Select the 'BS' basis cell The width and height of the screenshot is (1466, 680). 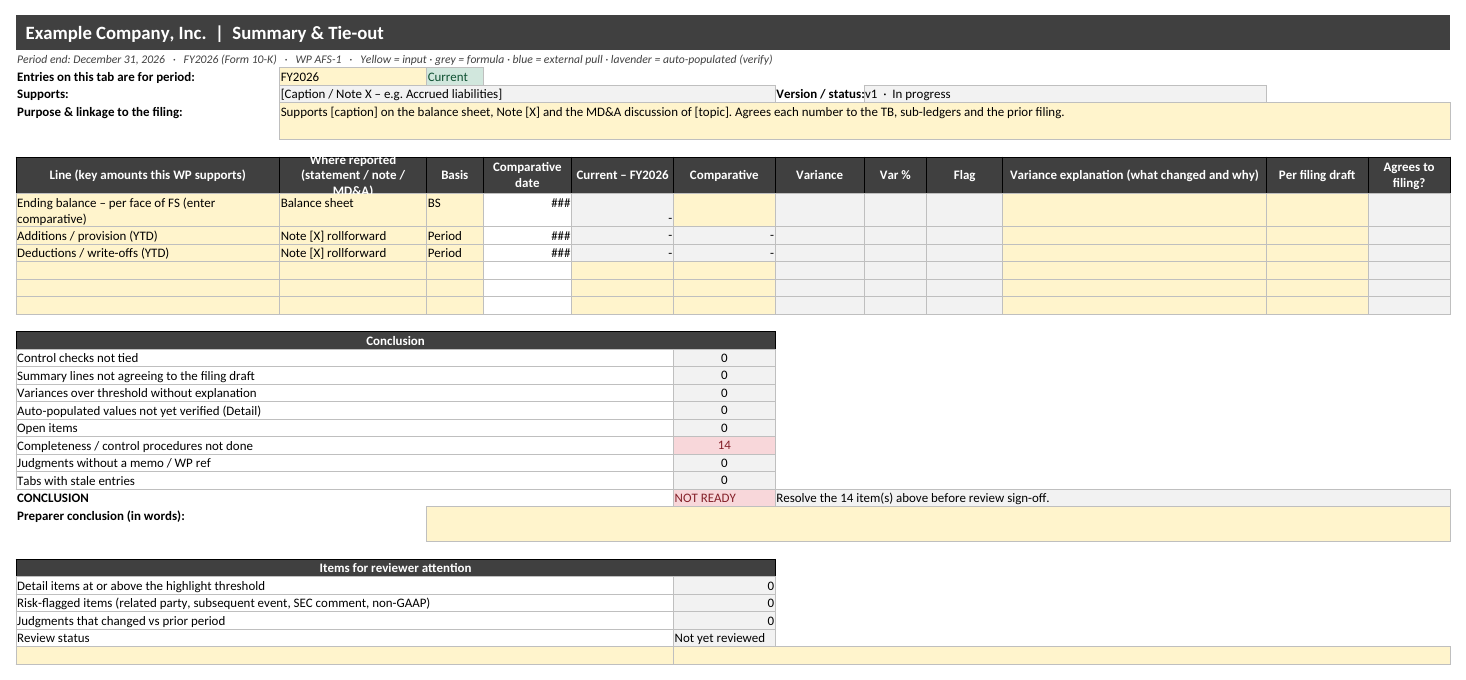[455, 210]
